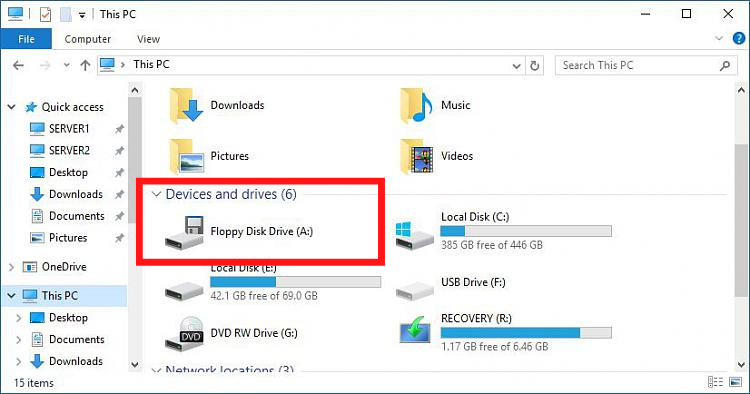Select pinned Downloads in Quick access
This screenshot has height=394, width=750.
(76, 194)
